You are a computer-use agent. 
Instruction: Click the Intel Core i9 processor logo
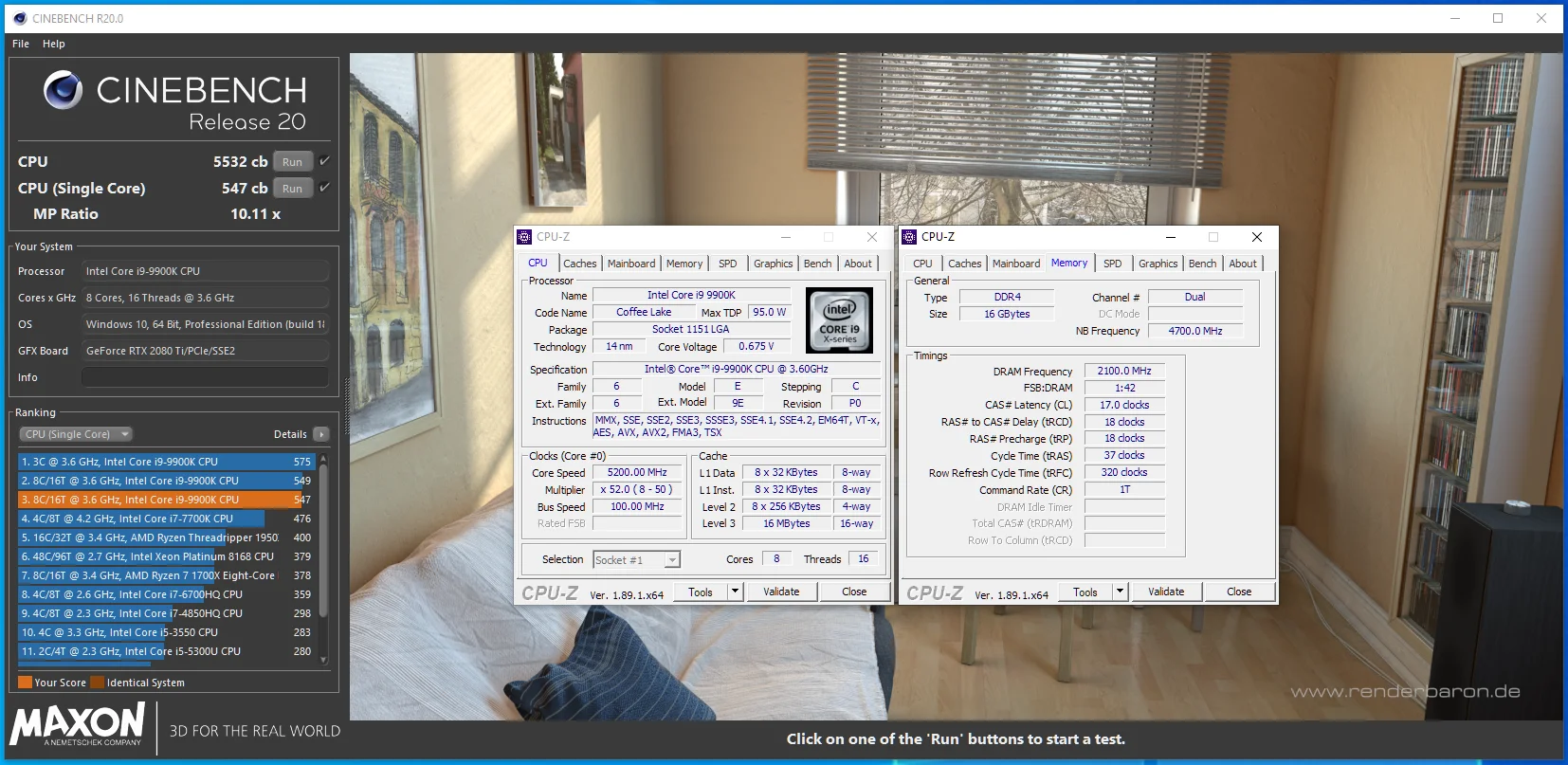pos(839,320)
